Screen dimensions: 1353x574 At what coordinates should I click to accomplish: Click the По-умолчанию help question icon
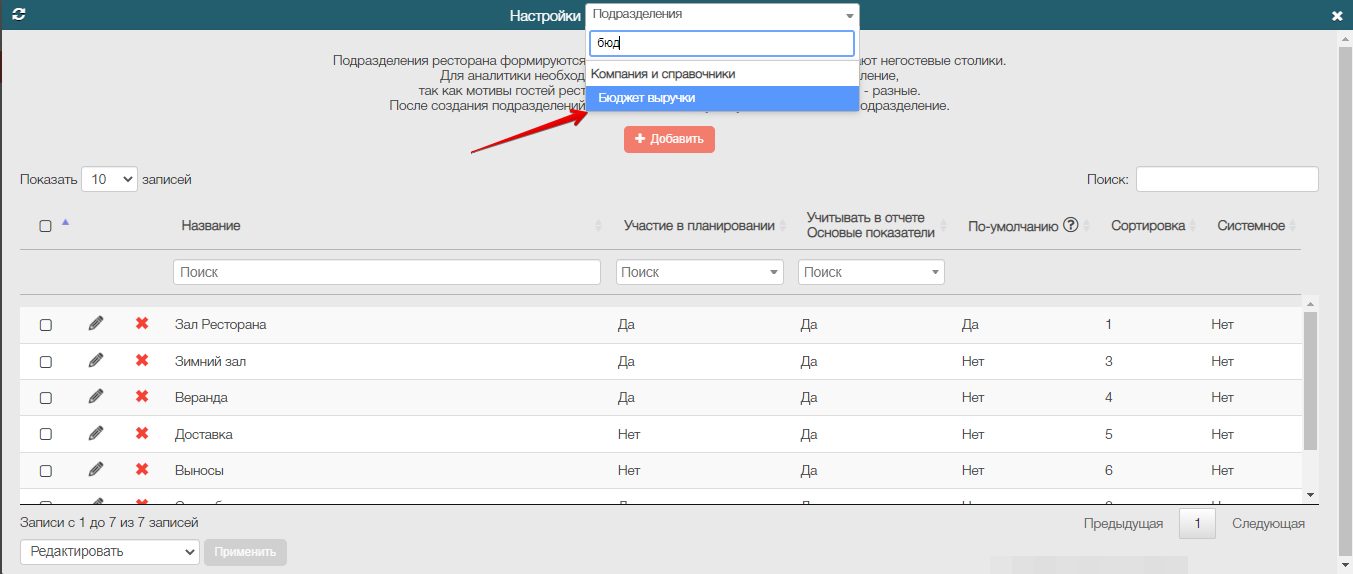click(1071, 225)
